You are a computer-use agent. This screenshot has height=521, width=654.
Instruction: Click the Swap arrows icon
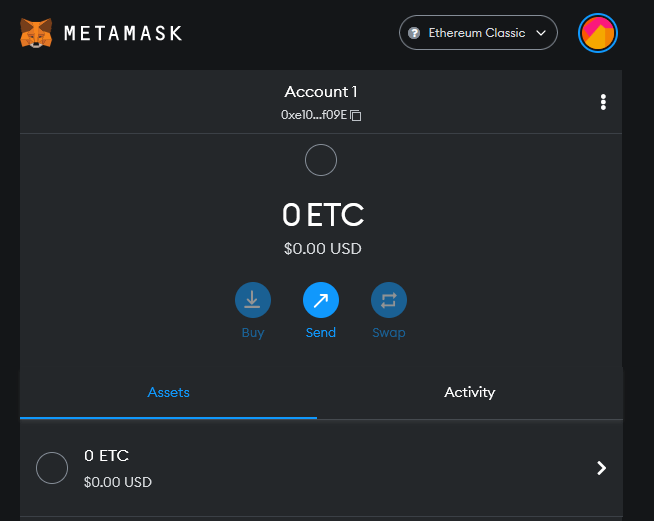tap(389, 300)
